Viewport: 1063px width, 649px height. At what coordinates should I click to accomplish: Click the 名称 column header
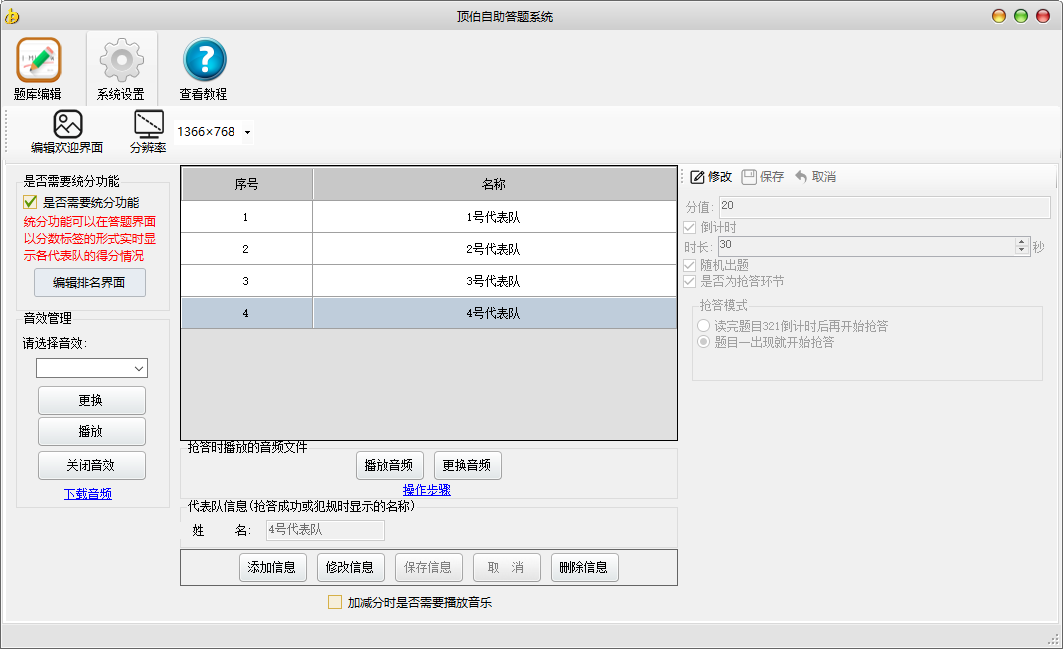[494, 184]
